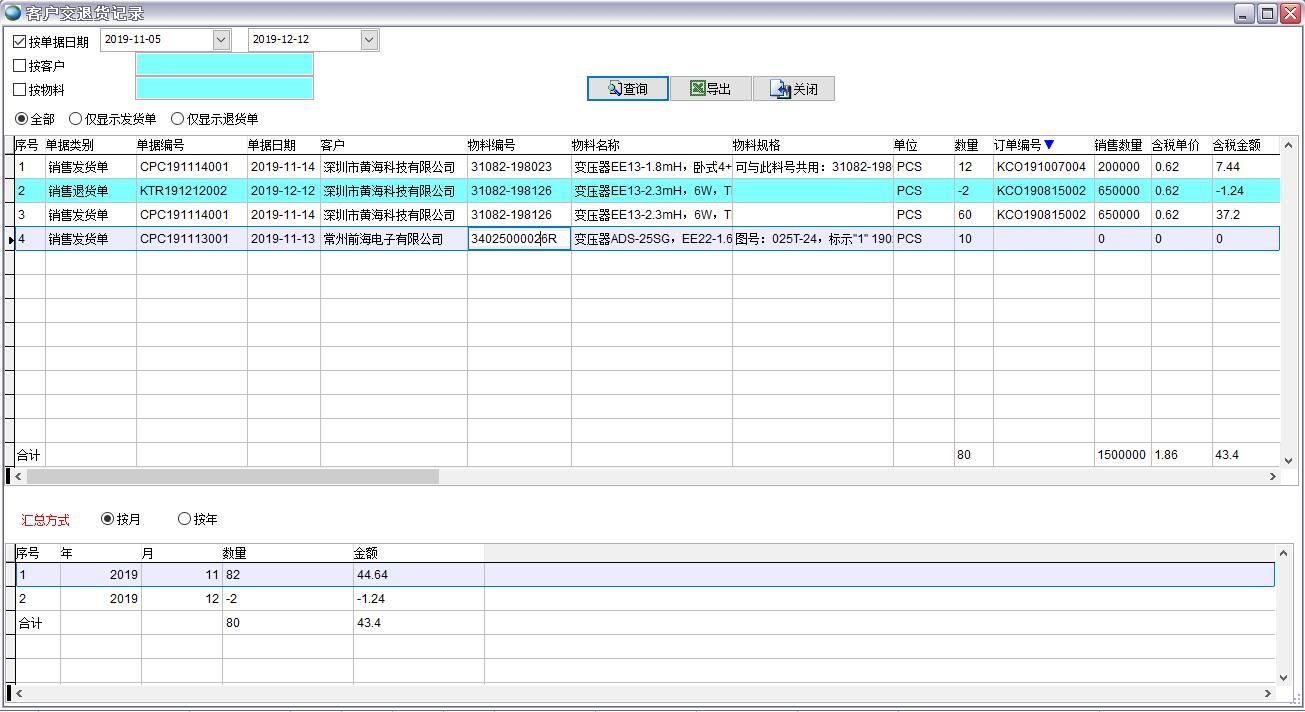Enable the 按客户 checkbox
Image resolution: width=1305 pixels, height=712 pixels.
pyautogui.click(x=20, y=65)
